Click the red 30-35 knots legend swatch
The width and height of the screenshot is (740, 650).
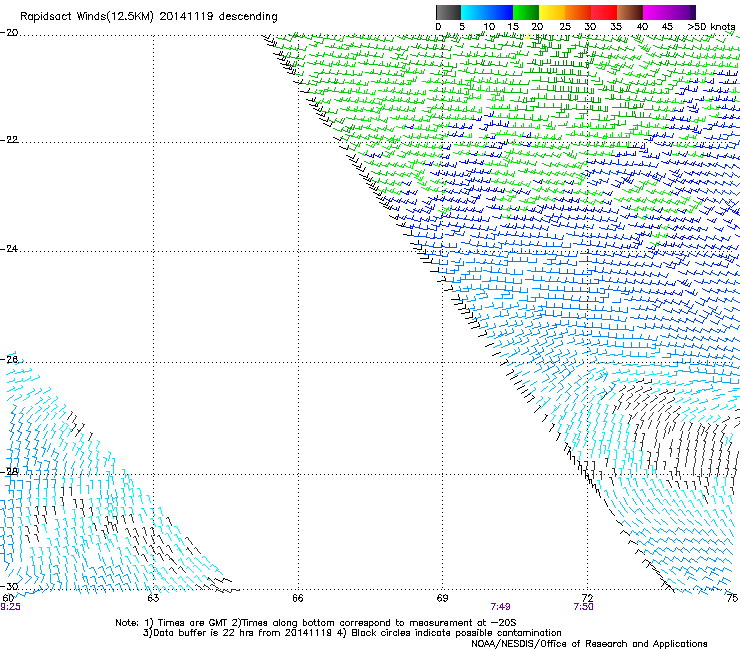[x=604, y=12]
